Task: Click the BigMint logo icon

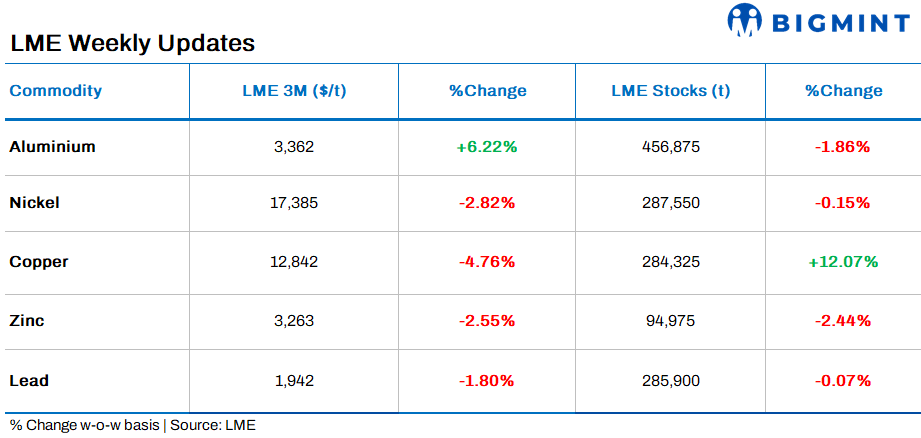Action: [745, 19]
